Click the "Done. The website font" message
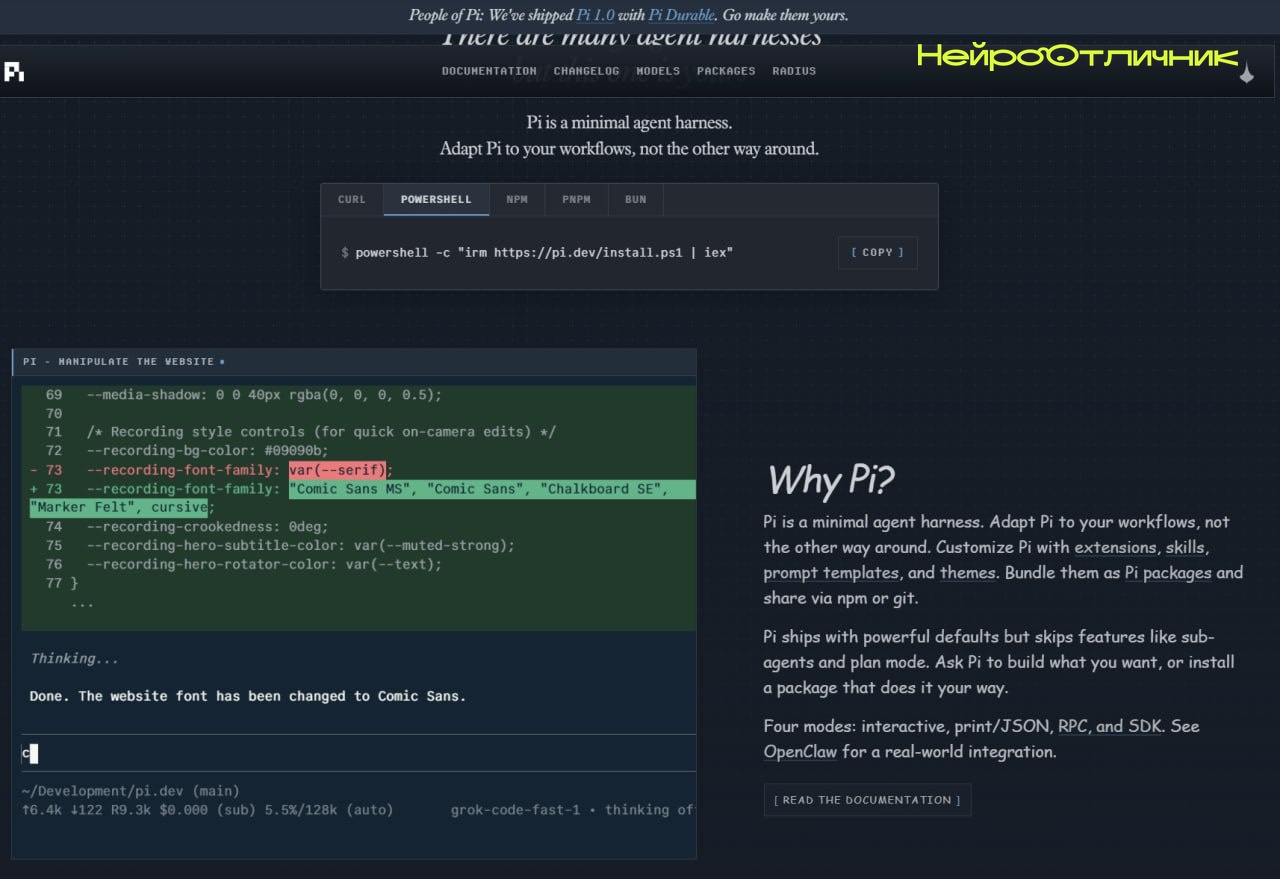Image resolution: width=1280 pixels, height=879 pixels. click(248, 696)
